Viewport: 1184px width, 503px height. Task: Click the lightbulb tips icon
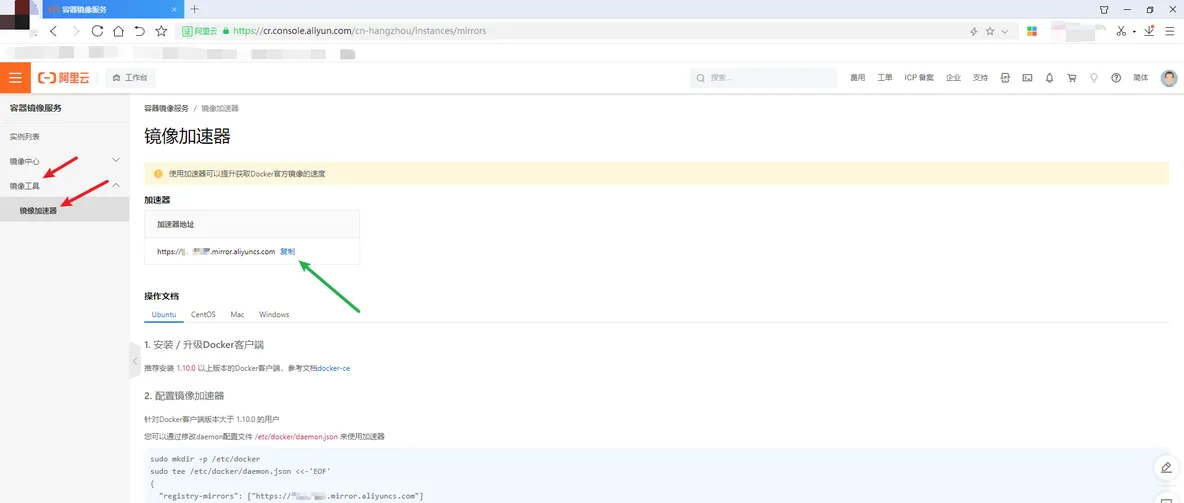(1093, 78)
